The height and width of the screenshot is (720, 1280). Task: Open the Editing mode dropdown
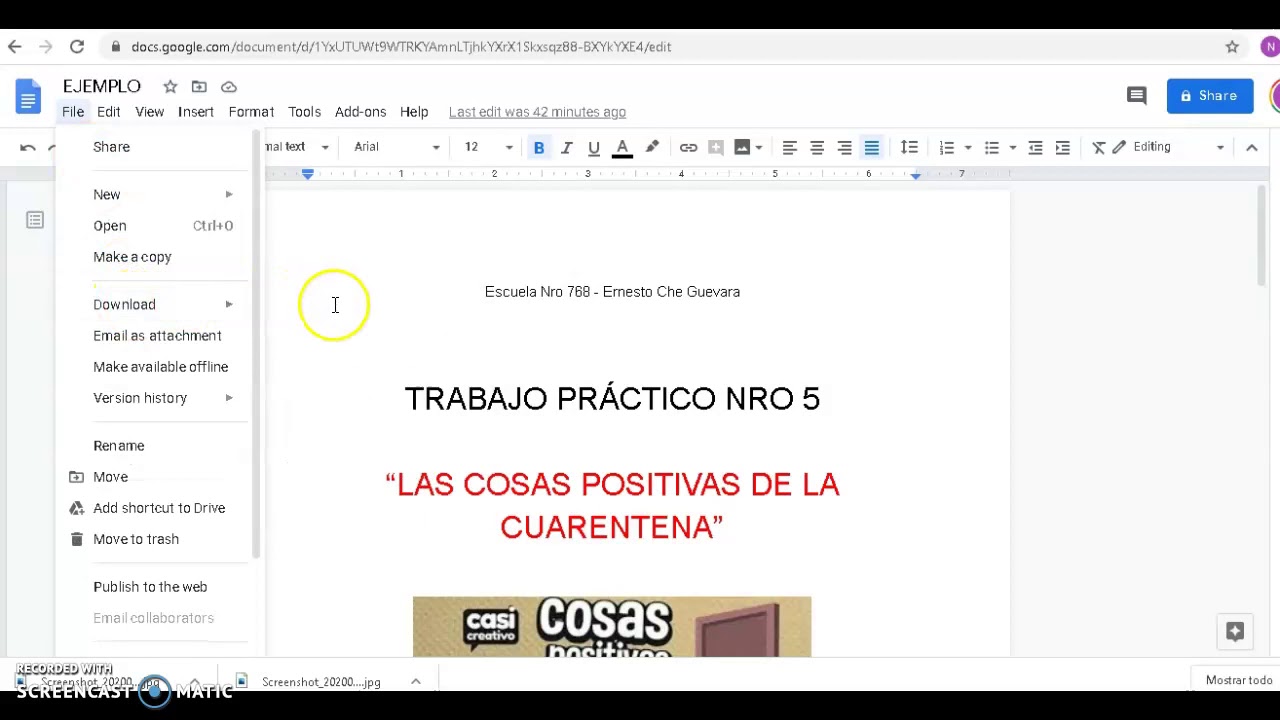pos(1168,148)
